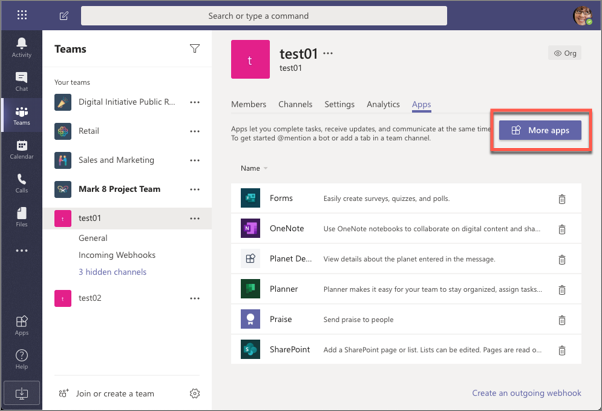This screenshot has width=602, height=411.
Task: Click Join or create a team
Action: [x=106, y=393]
